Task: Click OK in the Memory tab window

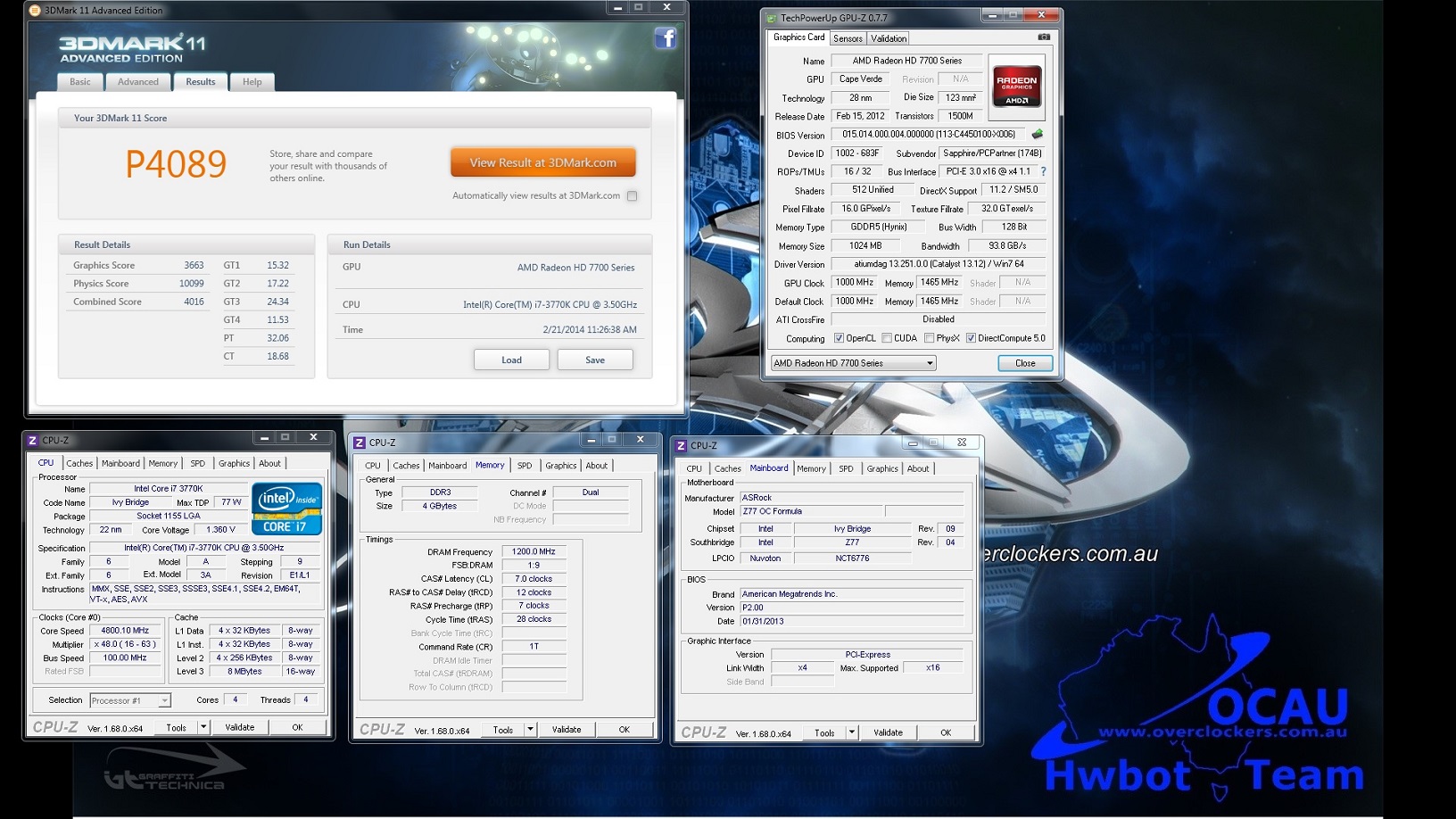Action: [625, 730]
